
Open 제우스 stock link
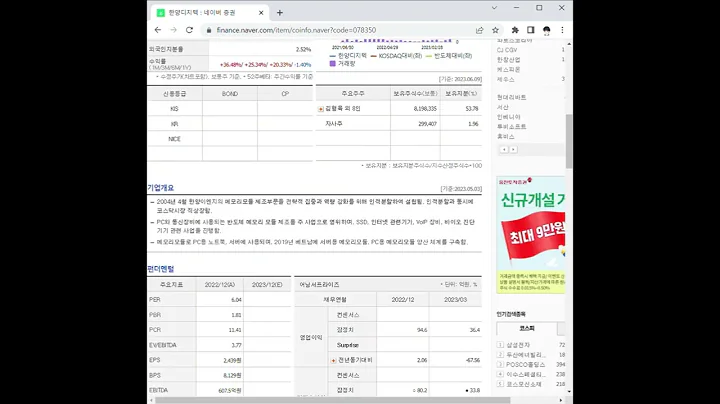tap(506, 79)
